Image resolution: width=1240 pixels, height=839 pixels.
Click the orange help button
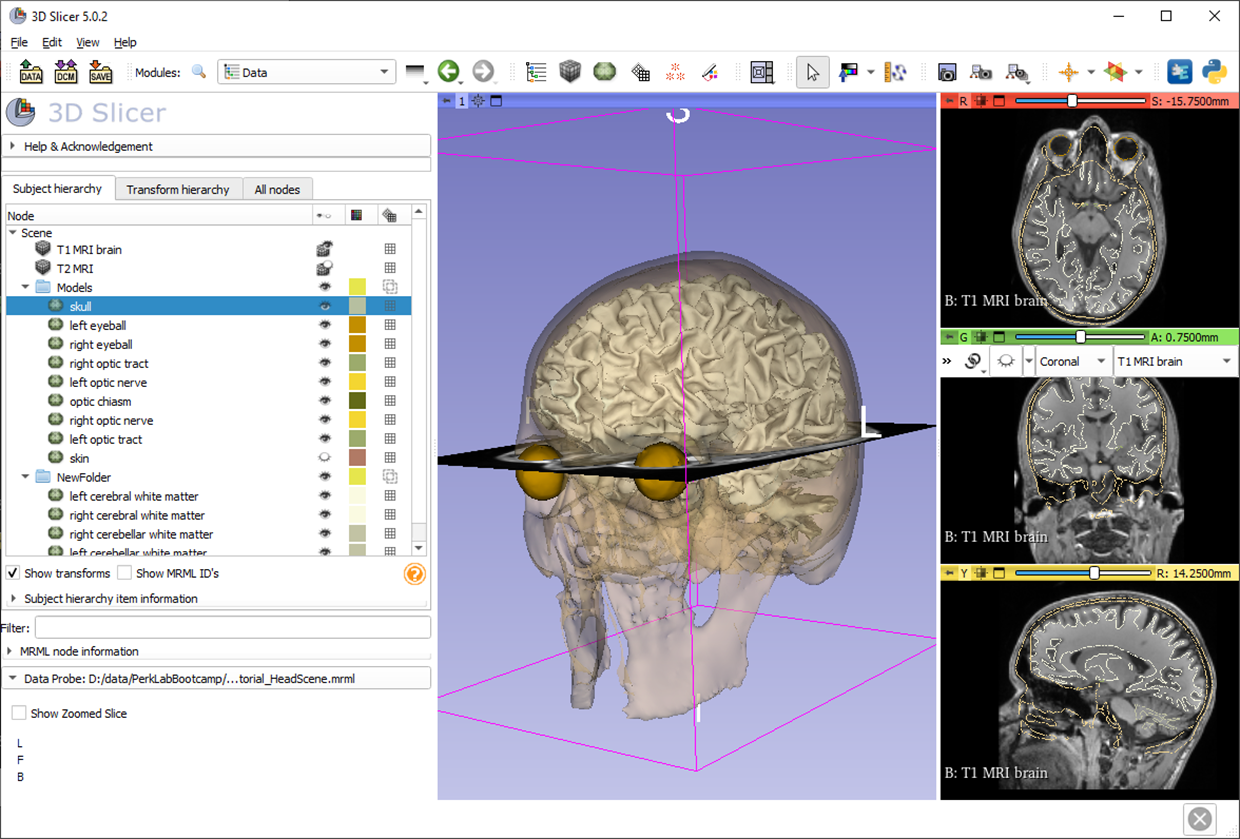414,573
